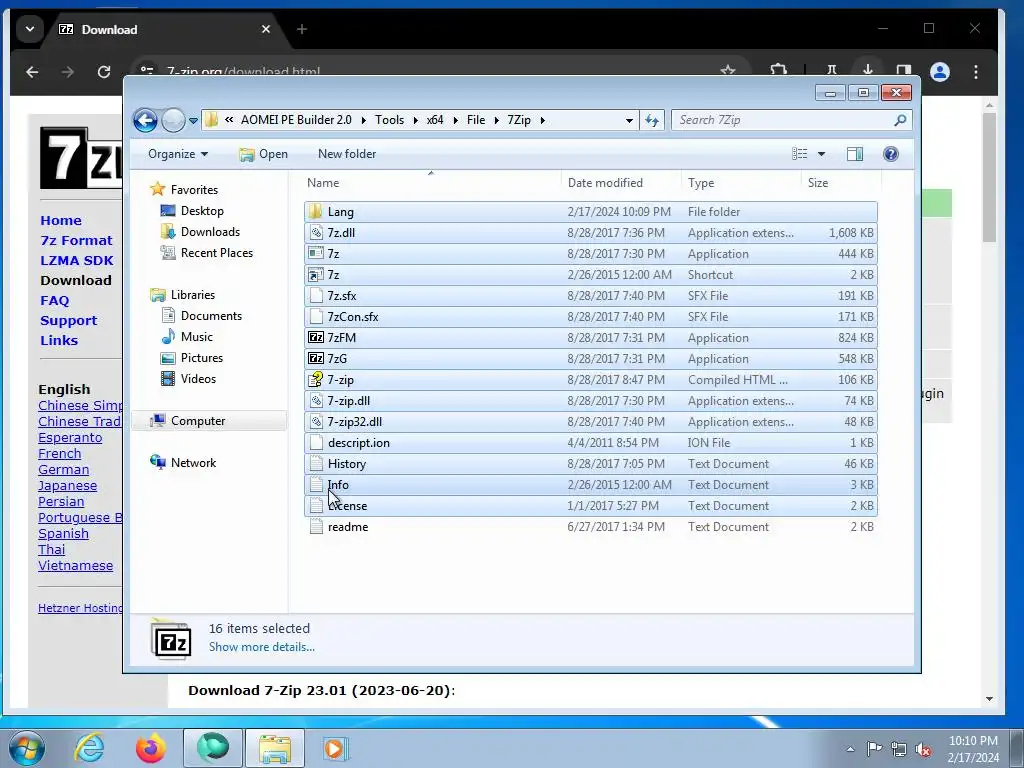Open Windows Start button
Screen dimensions: 1024x768
click(27, 748)
